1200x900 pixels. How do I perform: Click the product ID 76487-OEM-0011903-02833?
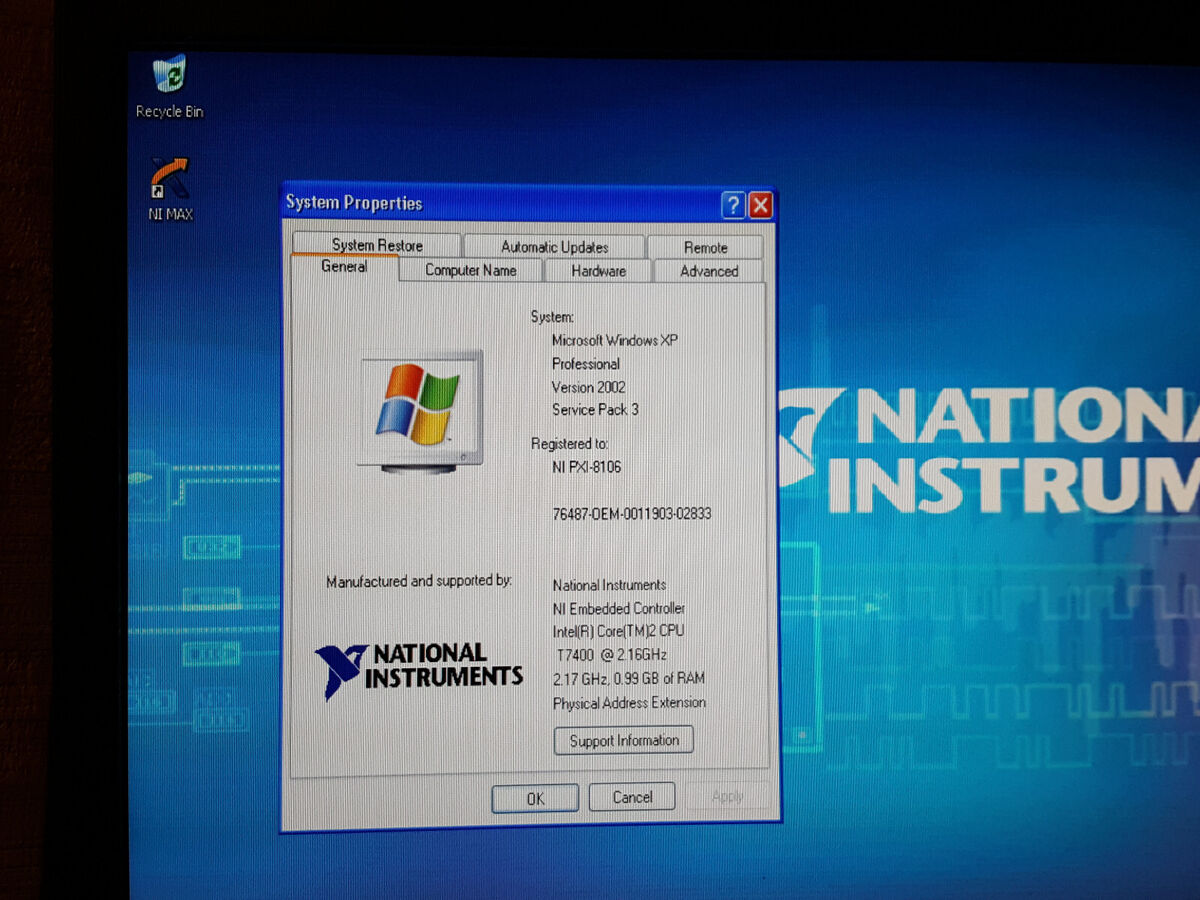click(631, 514)
